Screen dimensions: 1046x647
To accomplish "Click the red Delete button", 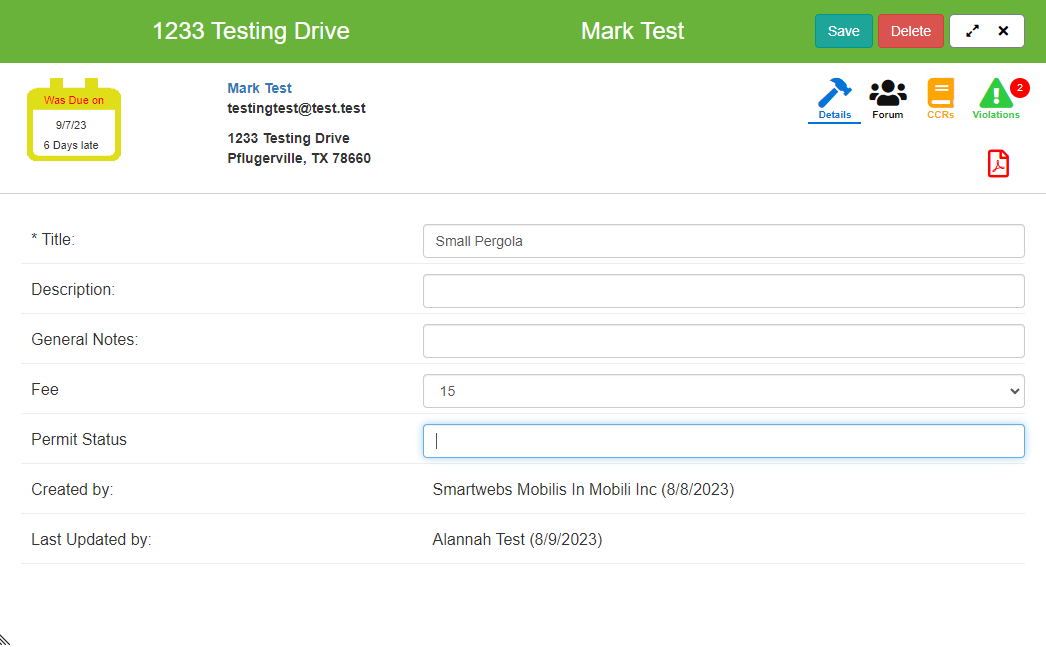I will tap(911, 31).
